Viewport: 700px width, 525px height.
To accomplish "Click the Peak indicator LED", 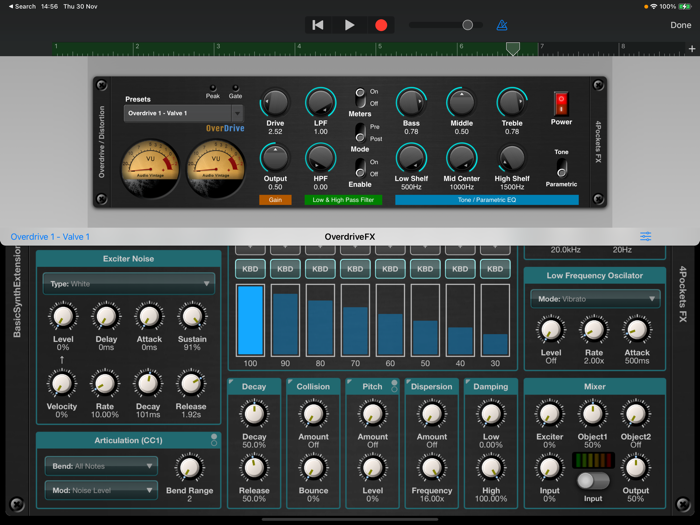I will point(213,88).
